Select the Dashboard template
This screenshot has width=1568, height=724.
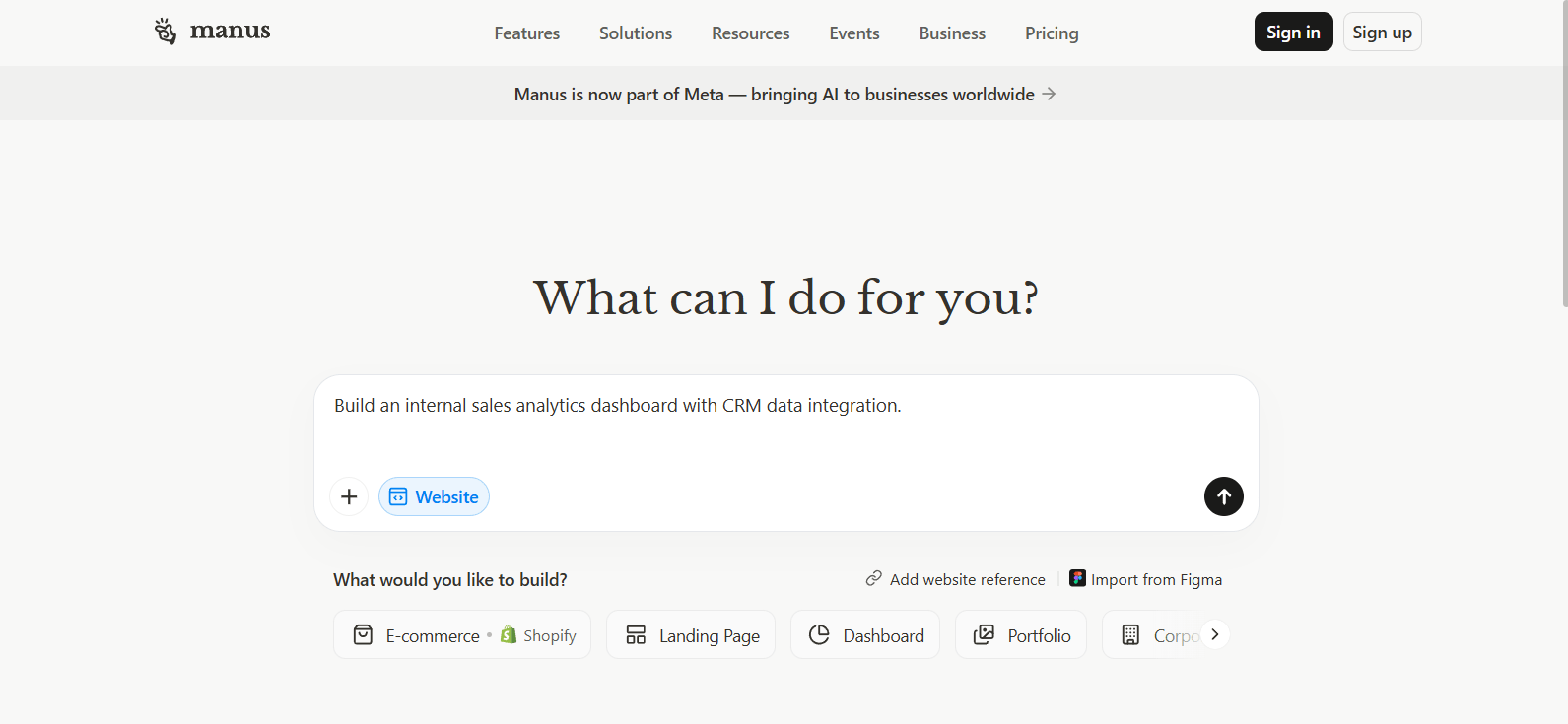(865, 634)
